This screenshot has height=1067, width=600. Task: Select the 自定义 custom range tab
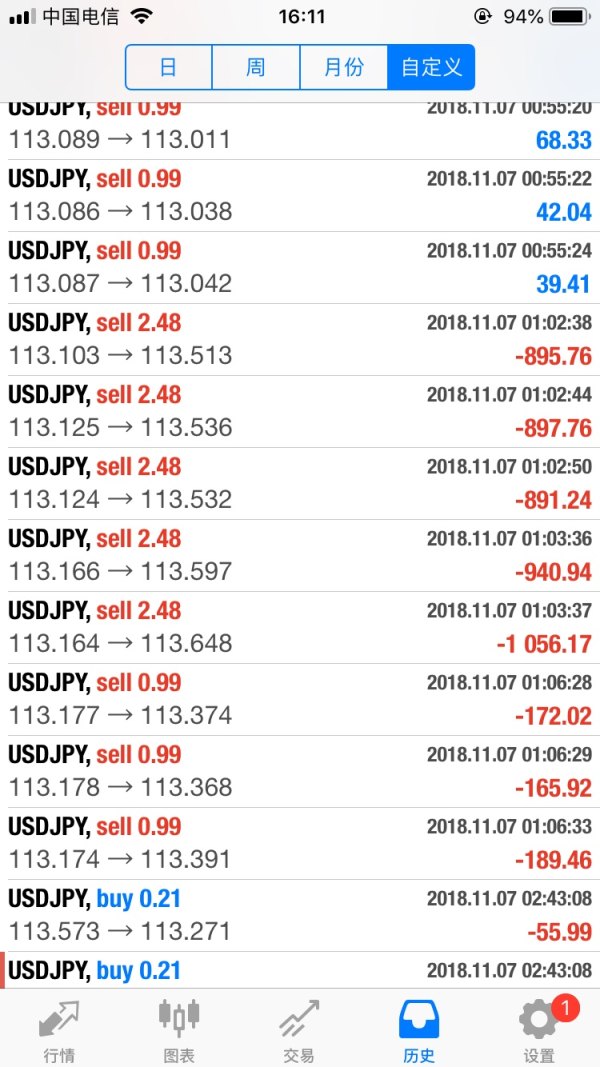(x=431, y=68)
